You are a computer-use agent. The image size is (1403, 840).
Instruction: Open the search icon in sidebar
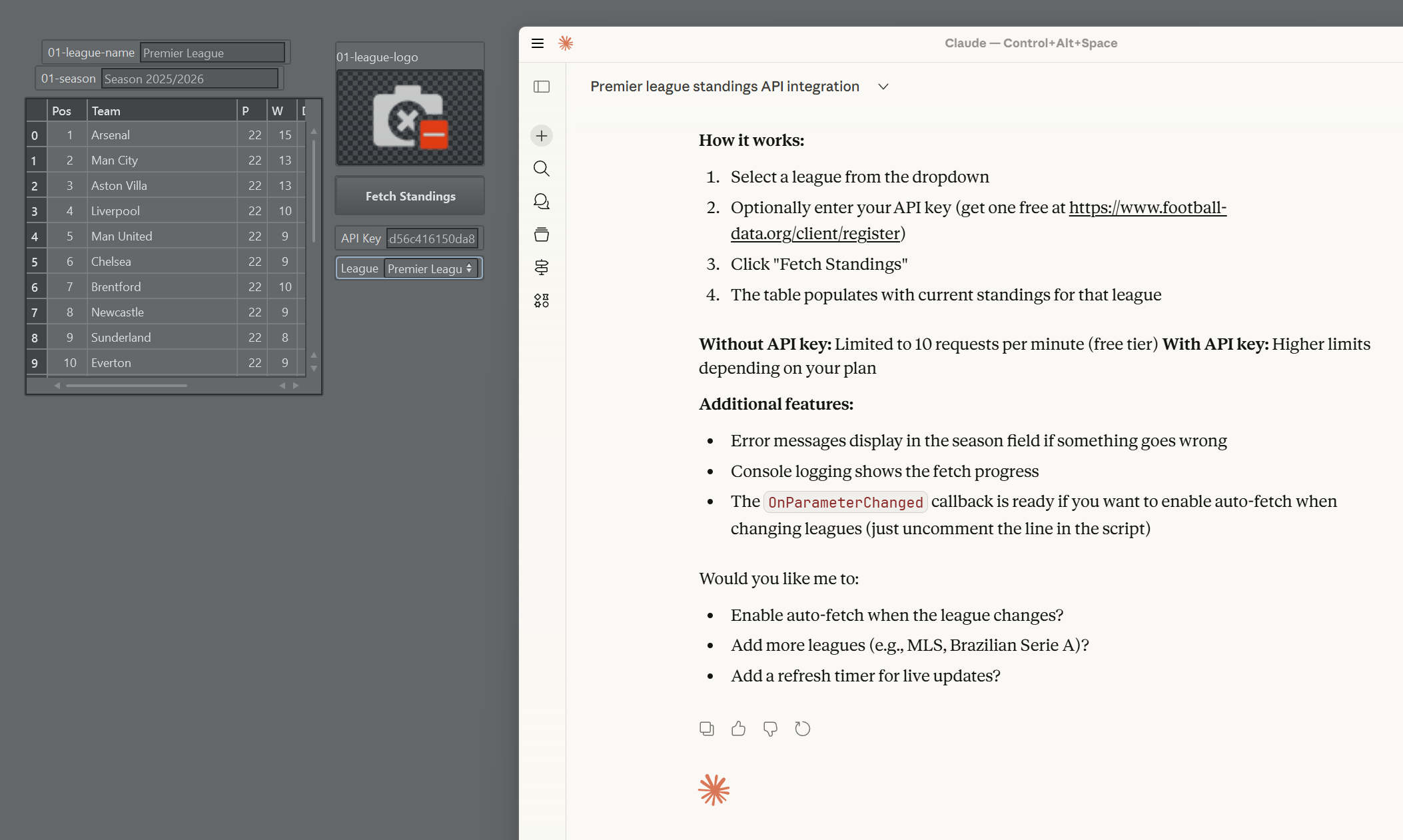tap(542, 169)
